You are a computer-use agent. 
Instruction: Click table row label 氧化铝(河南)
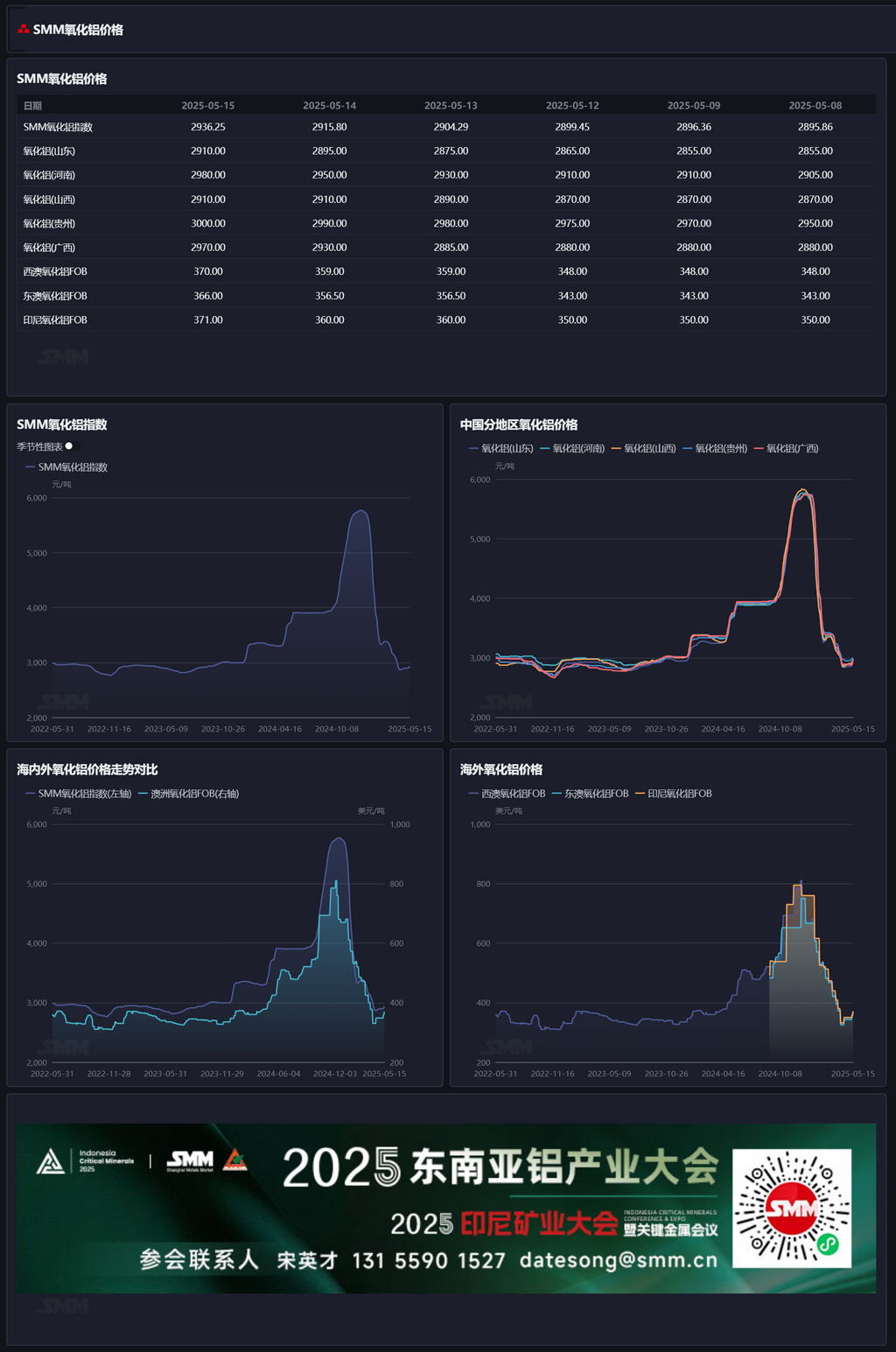[x=49, y=175]
